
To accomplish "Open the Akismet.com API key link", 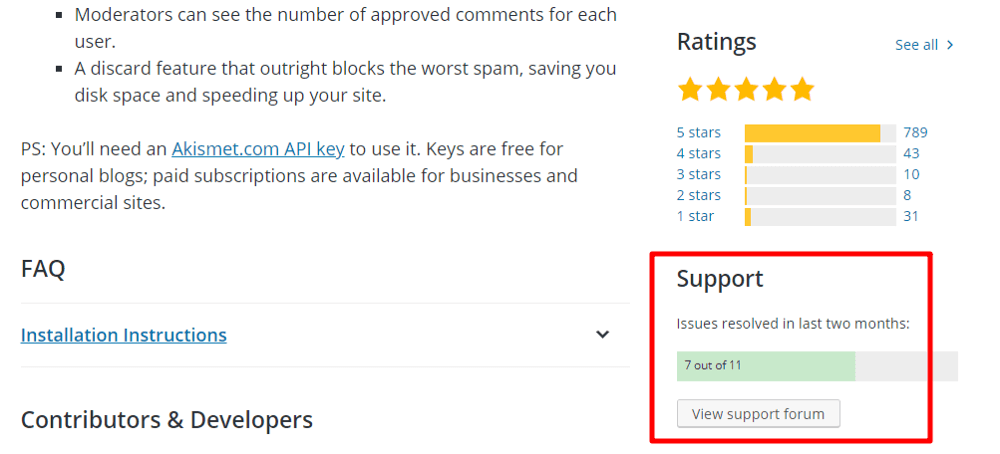I will pyautogui.click(x=258, y=149).
